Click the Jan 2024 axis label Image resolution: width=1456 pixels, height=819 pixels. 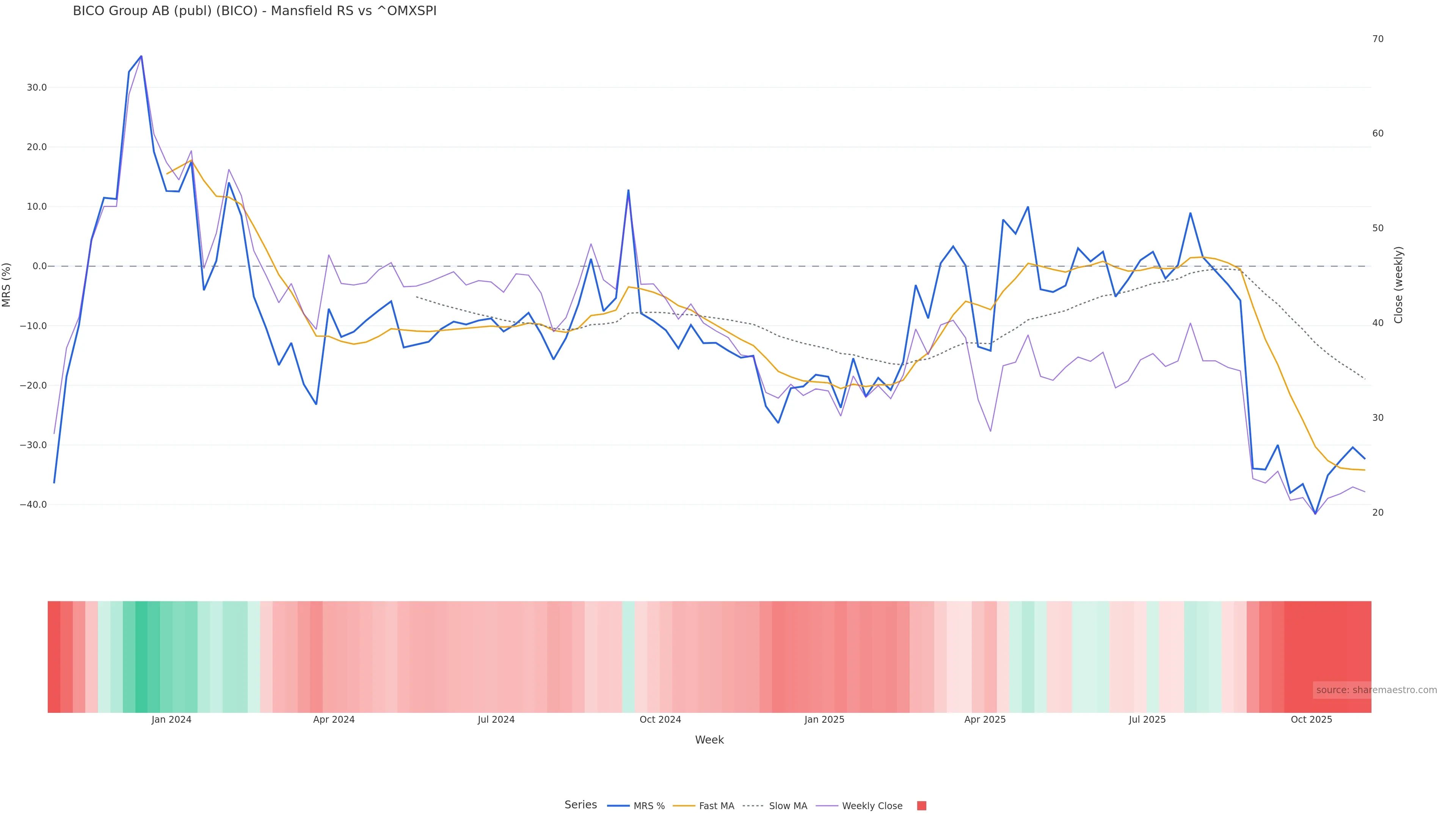click(x=171, y=720)
